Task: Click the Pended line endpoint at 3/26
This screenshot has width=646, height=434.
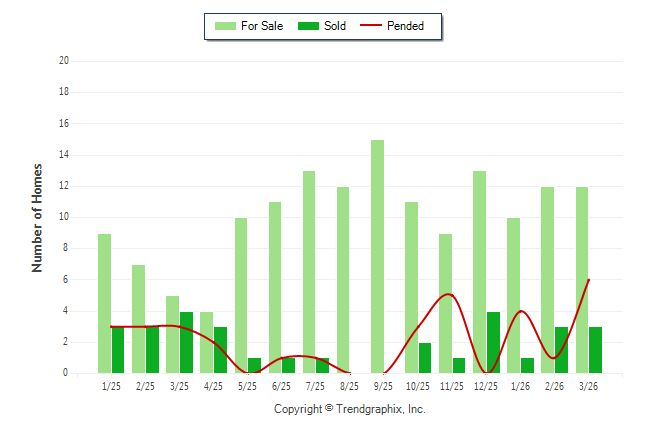Action: tap(589, 280)
